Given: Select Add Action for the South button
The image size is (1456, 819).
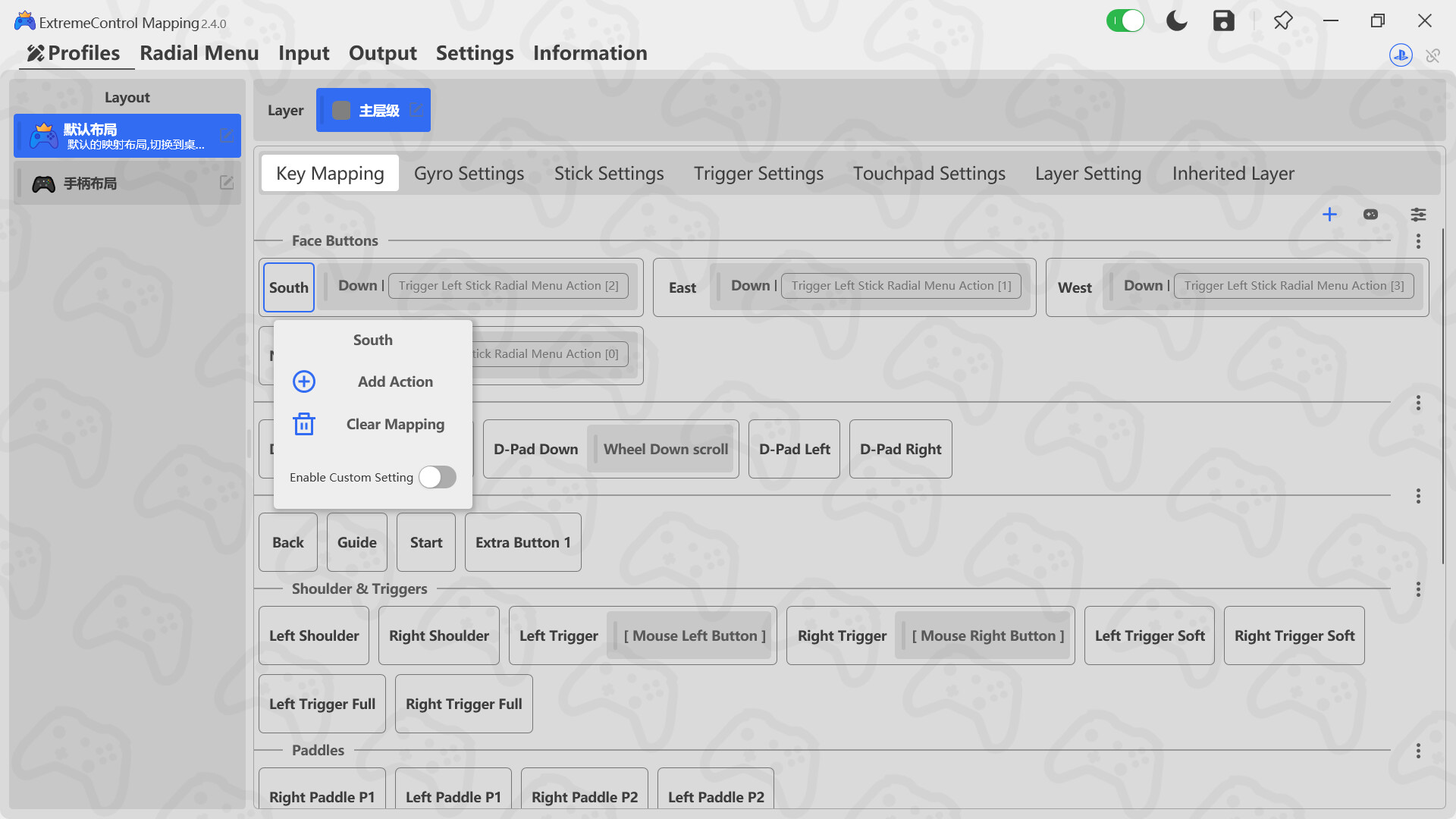Looking at the screenshot, I should pyautogui.click(x=395, y=381).
